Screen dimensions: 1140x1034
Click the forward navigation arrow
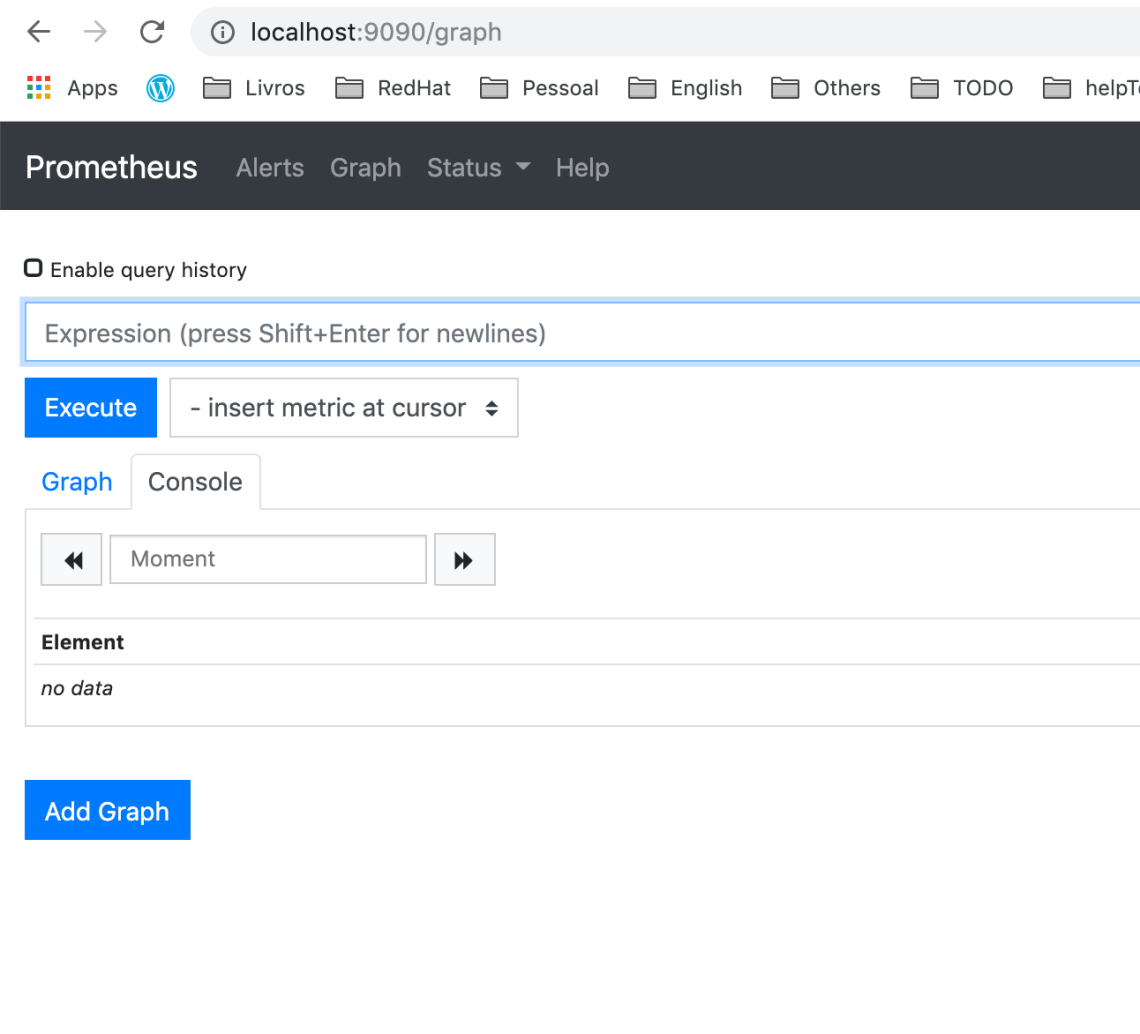click(95, 31)
